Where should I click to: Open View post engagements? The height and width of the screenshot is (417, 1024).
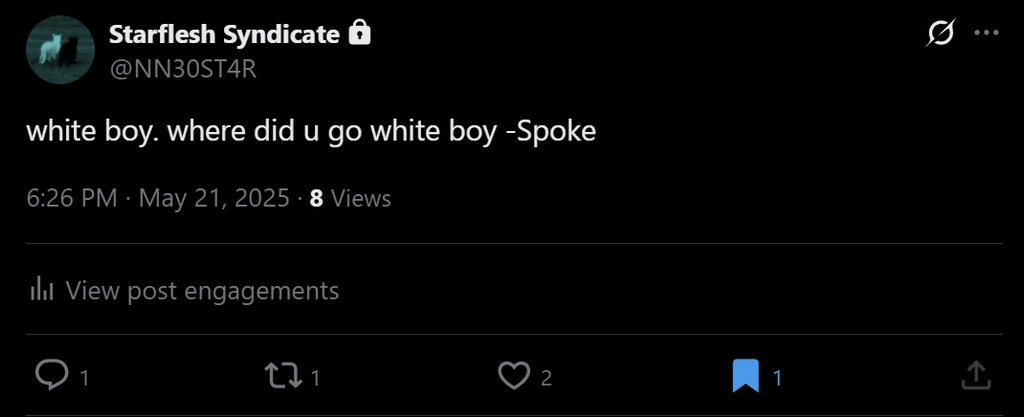(202, 291)
